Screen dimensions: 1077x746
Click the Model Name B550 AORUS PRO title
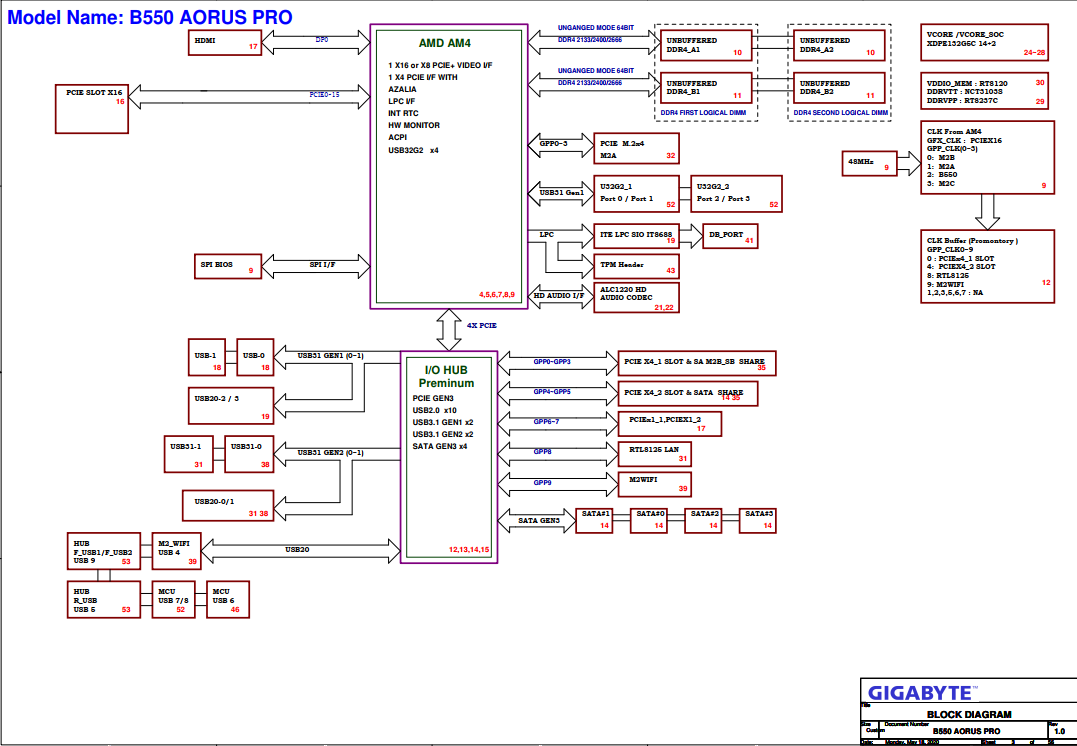coord(150,17)
